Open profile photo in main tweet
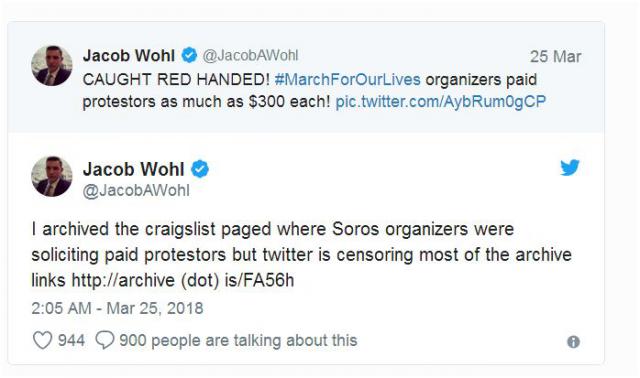640x378 pixels. pos(52,176)
